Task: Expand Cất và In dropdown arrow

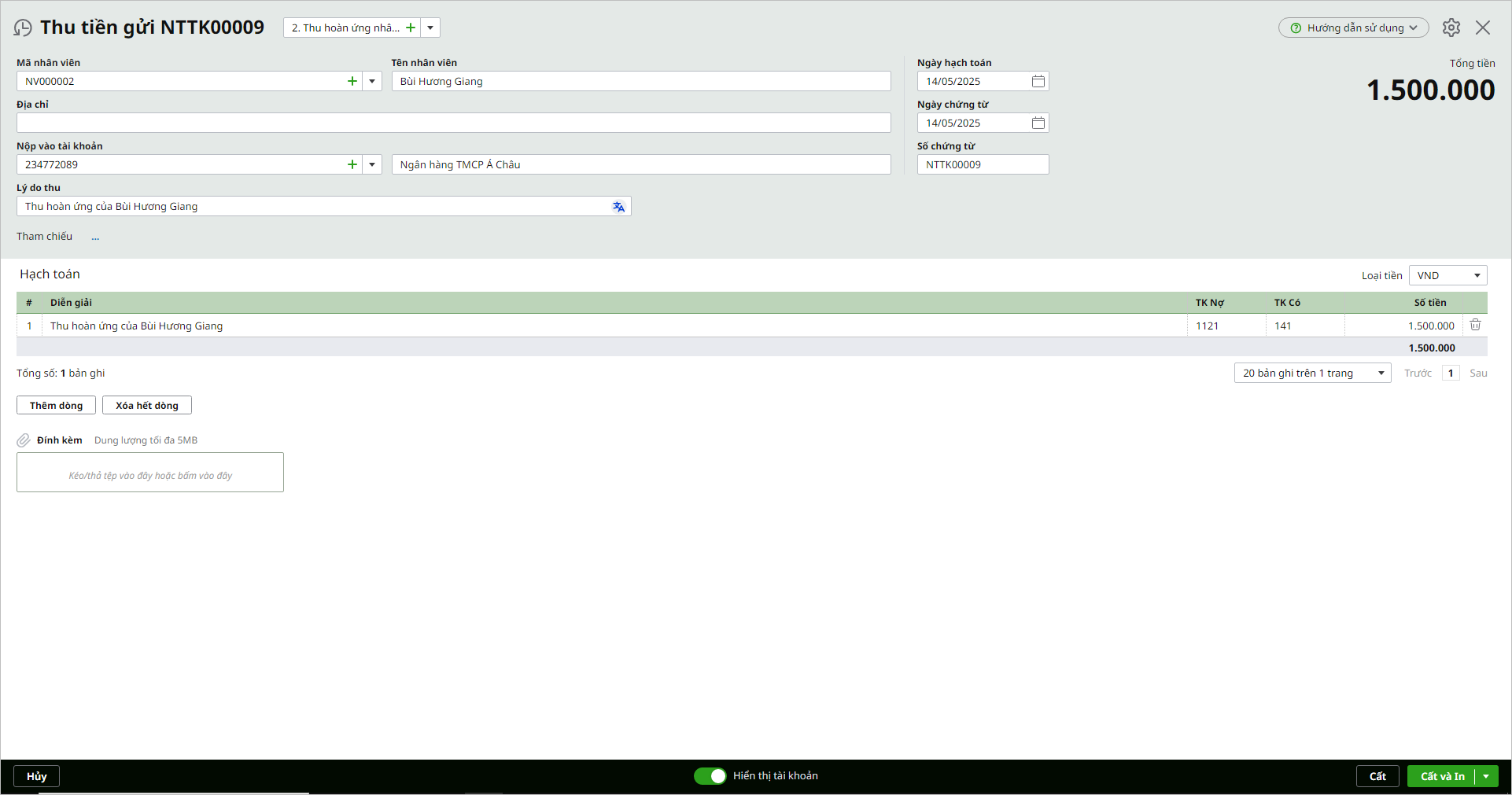Action: pyautogui.click(x=1486, y=776)
